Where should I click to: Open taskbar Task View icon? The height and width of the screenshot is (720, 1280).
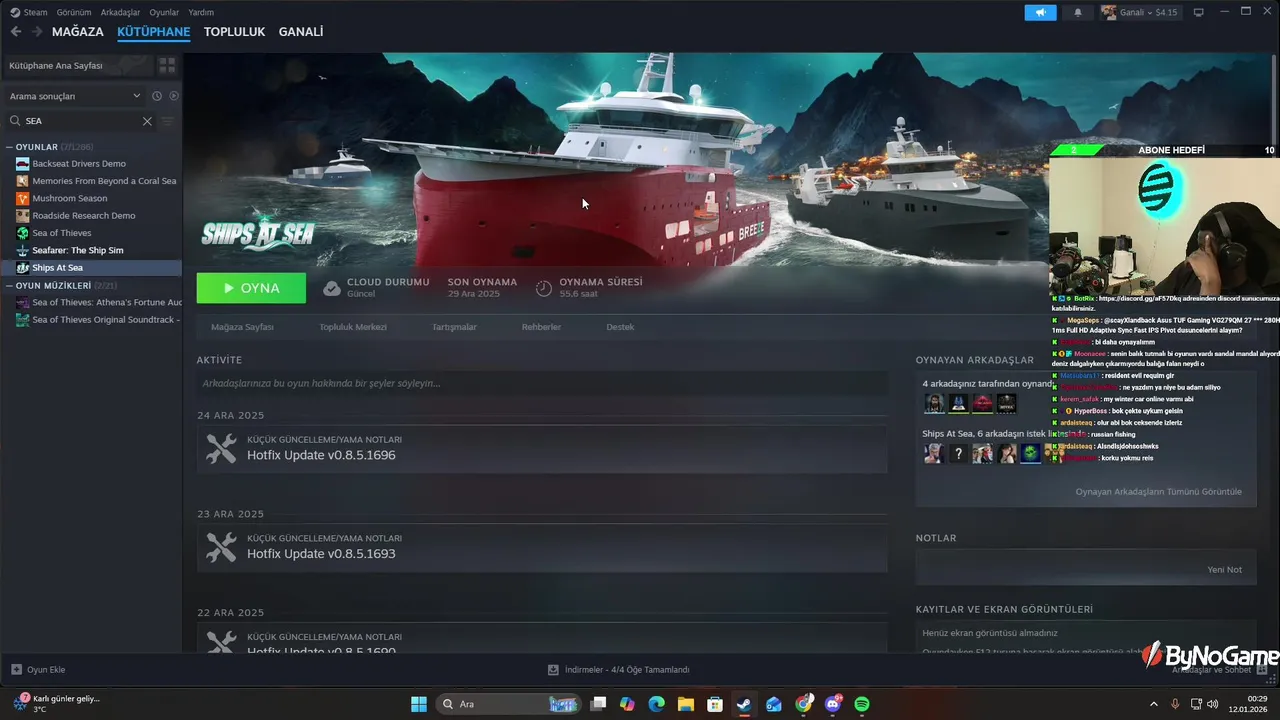coord(597,704)
